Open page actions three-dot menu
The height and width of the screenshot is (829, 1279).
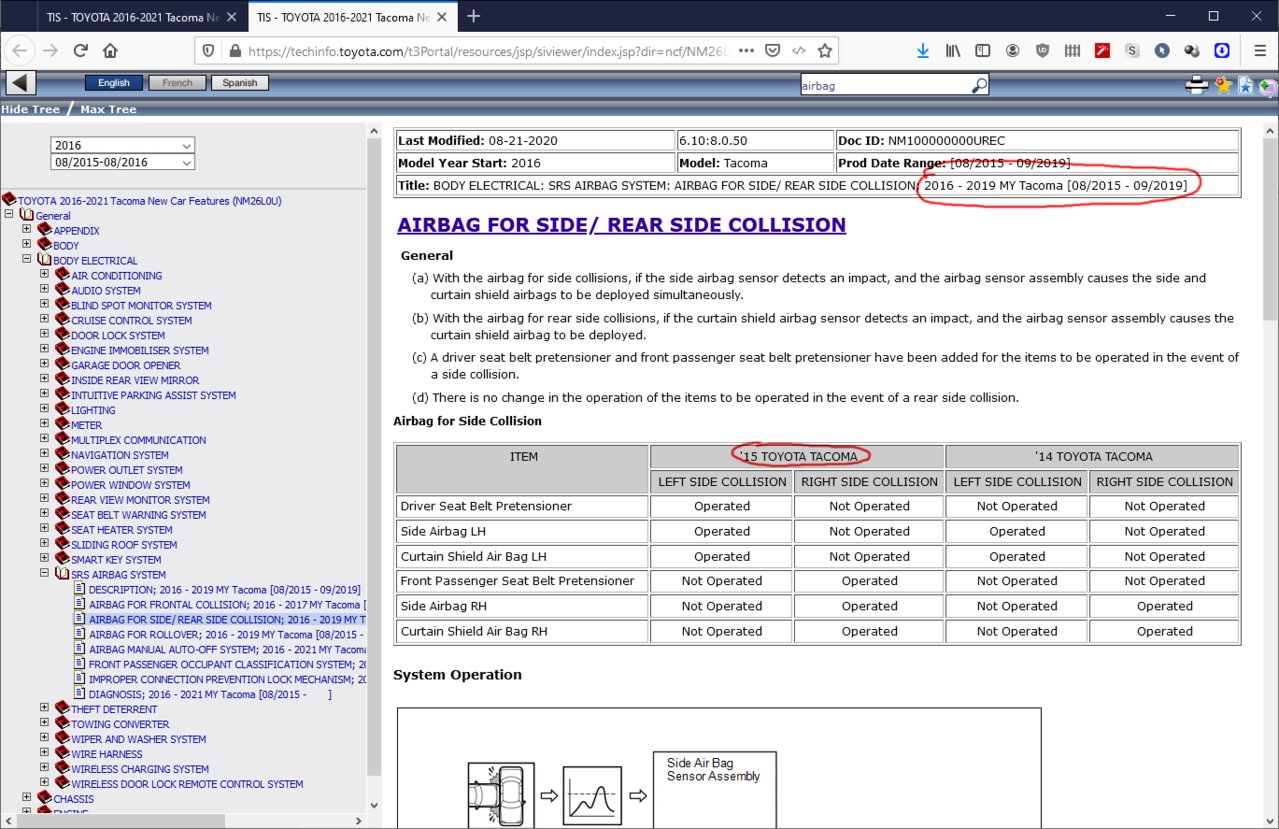click(x=746, y=51)
